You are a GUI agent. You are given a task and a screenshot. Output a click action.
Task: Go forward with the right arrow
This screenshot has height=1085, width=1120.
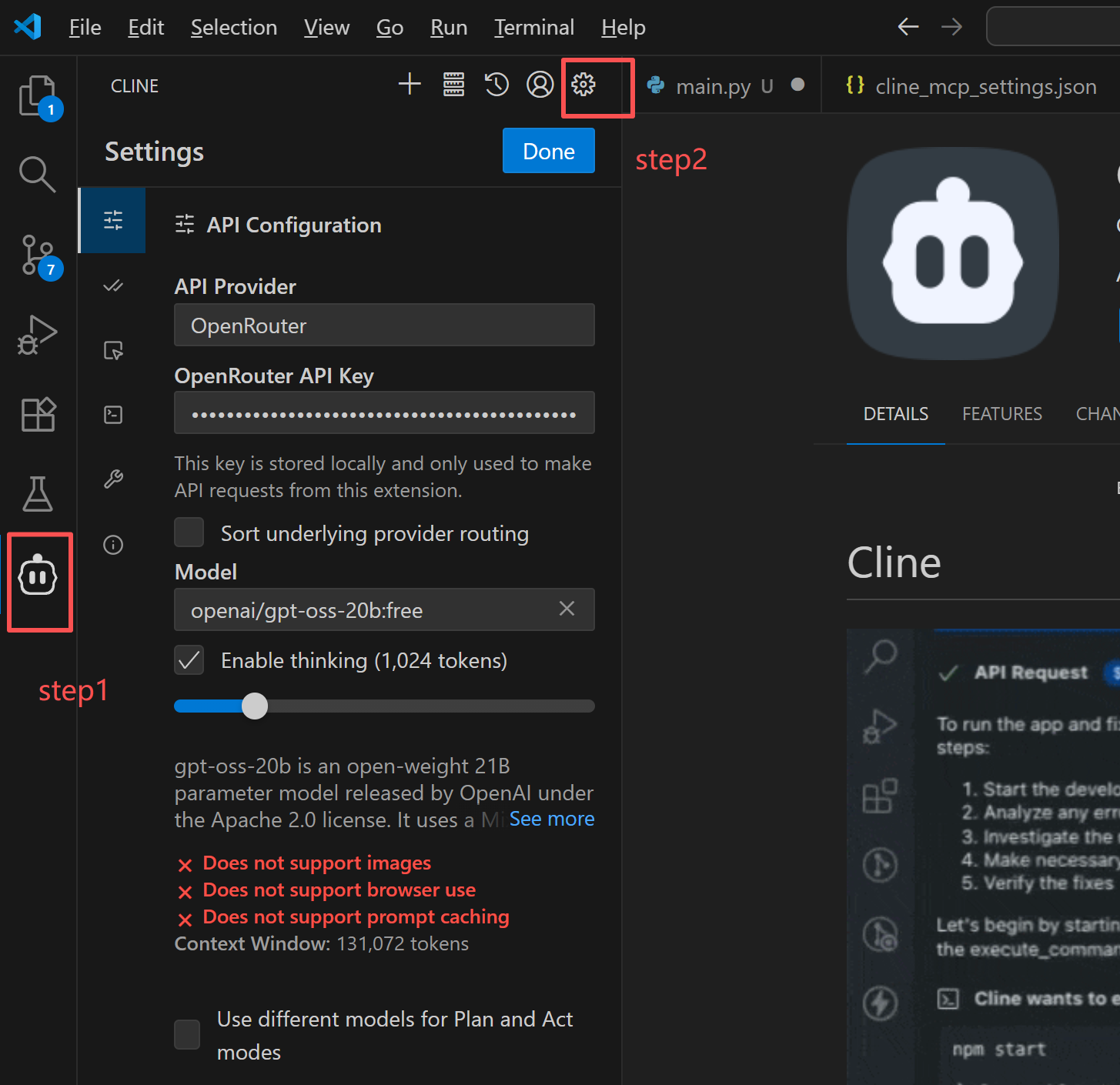coord(951,27)
